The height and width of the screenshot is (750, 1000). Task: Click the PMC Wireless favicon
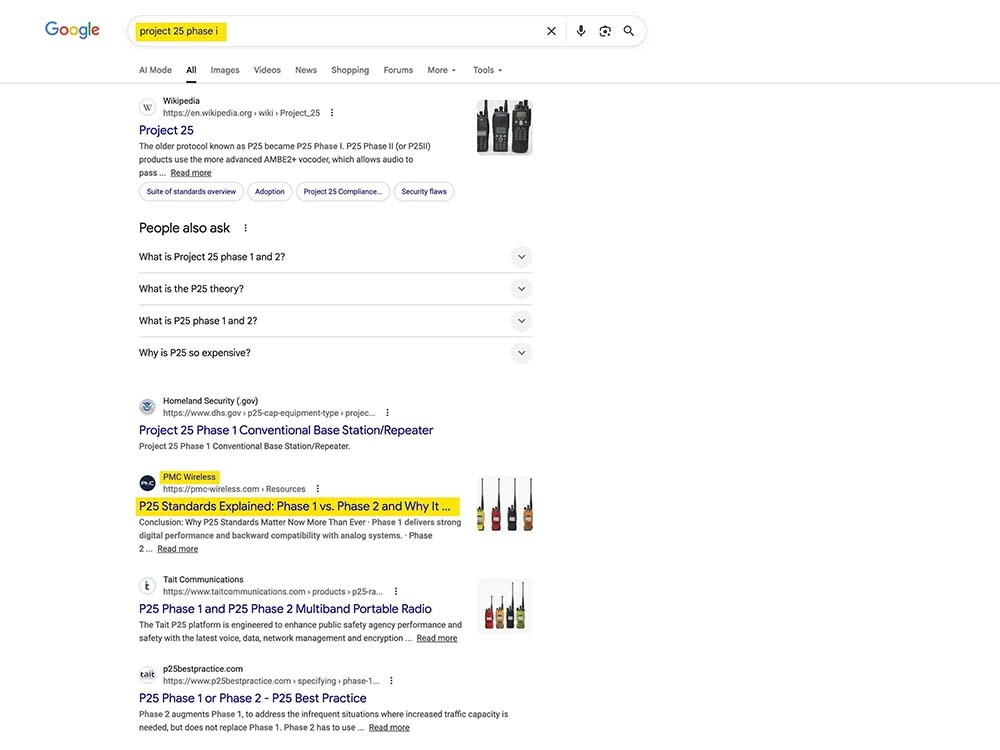click(x=147, y=483)
